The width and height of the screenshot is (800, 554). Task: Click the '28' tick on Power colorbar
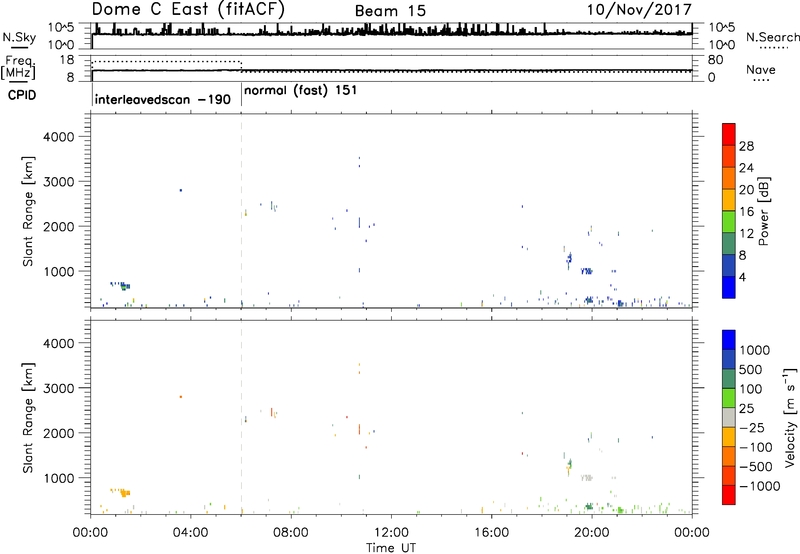click(x=746, y=146)
